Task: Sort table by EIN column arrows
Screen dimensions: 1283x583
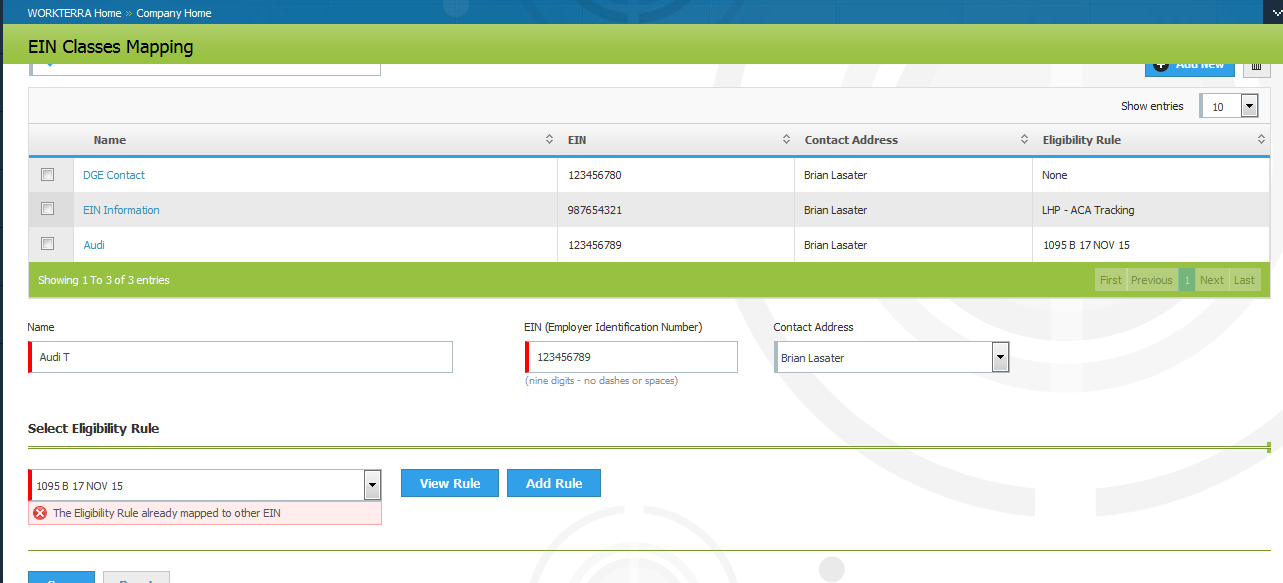Action: coord(786,140)
